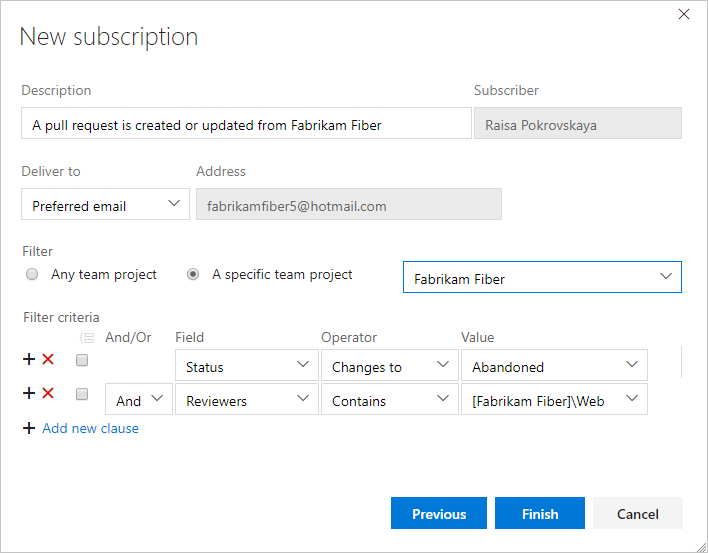This screenshot has height=553, width=708.
Task: Expand the Abandoned value dropdown
Action: [553, 366]
